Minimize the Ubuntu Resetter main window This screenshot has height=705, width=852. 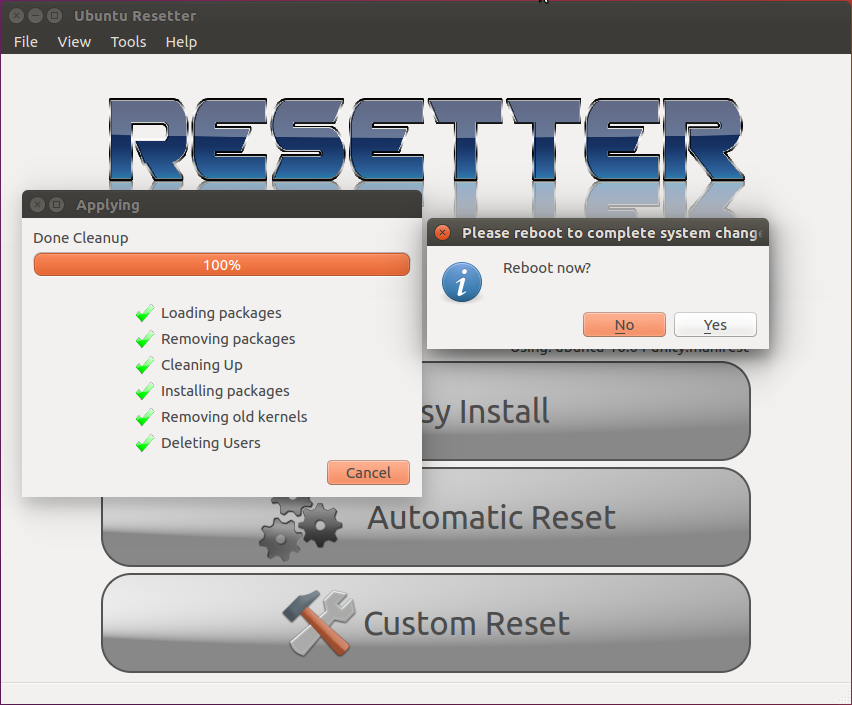35,16
